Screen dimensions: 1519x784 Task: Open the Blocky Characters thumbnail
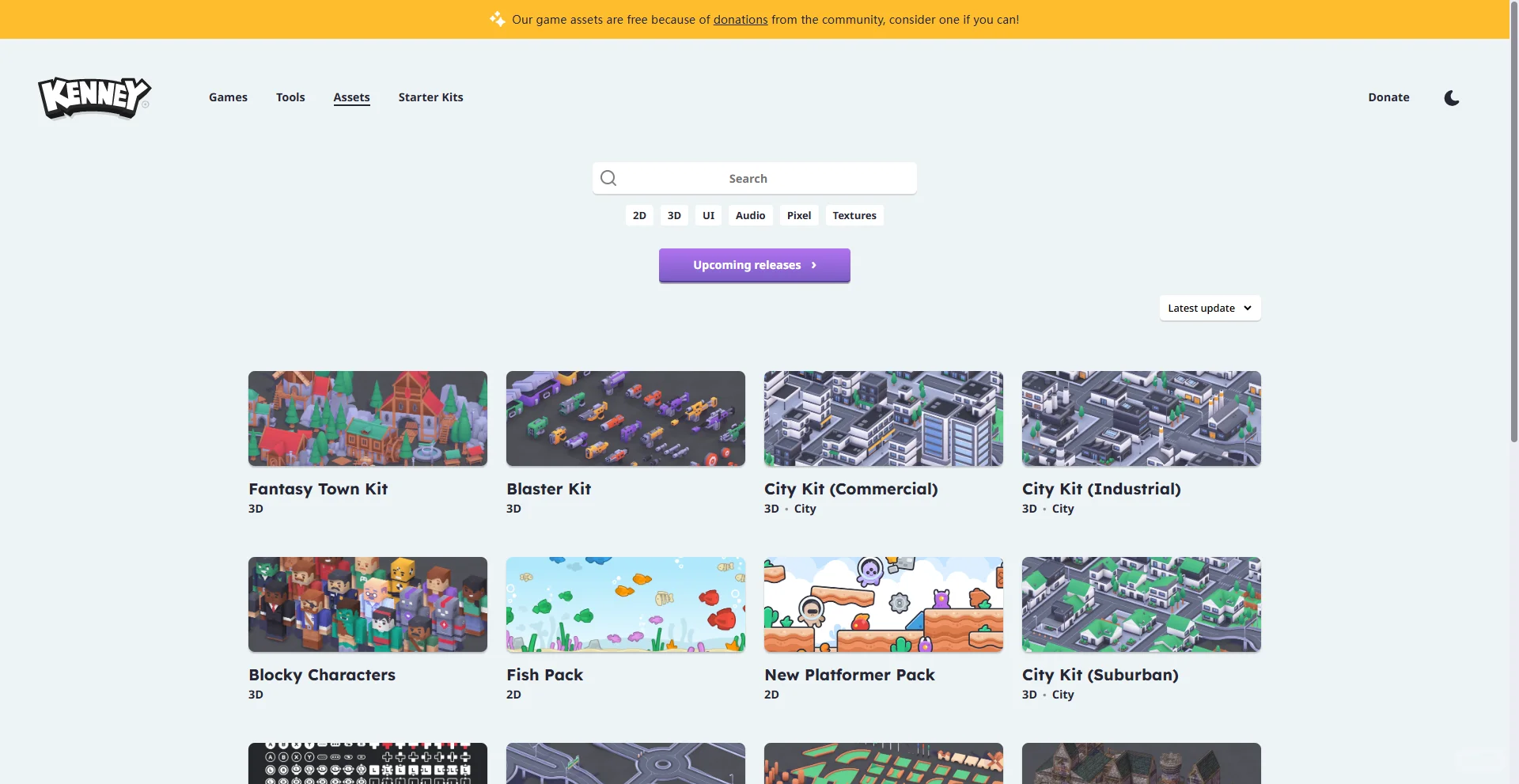coord(368,604)
